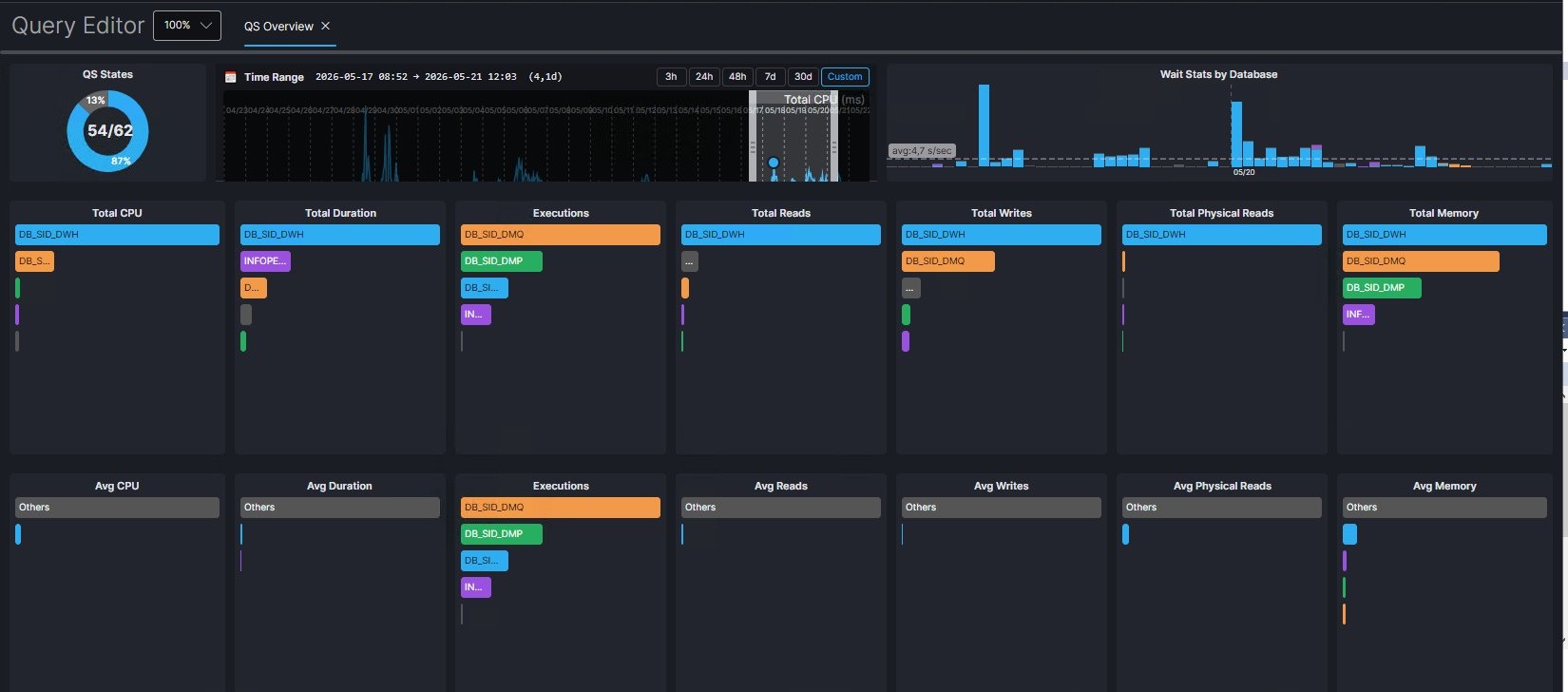Select the 30d time range button
The width and height of the screenshot is (1568, 692).
[x=803, y=77]
